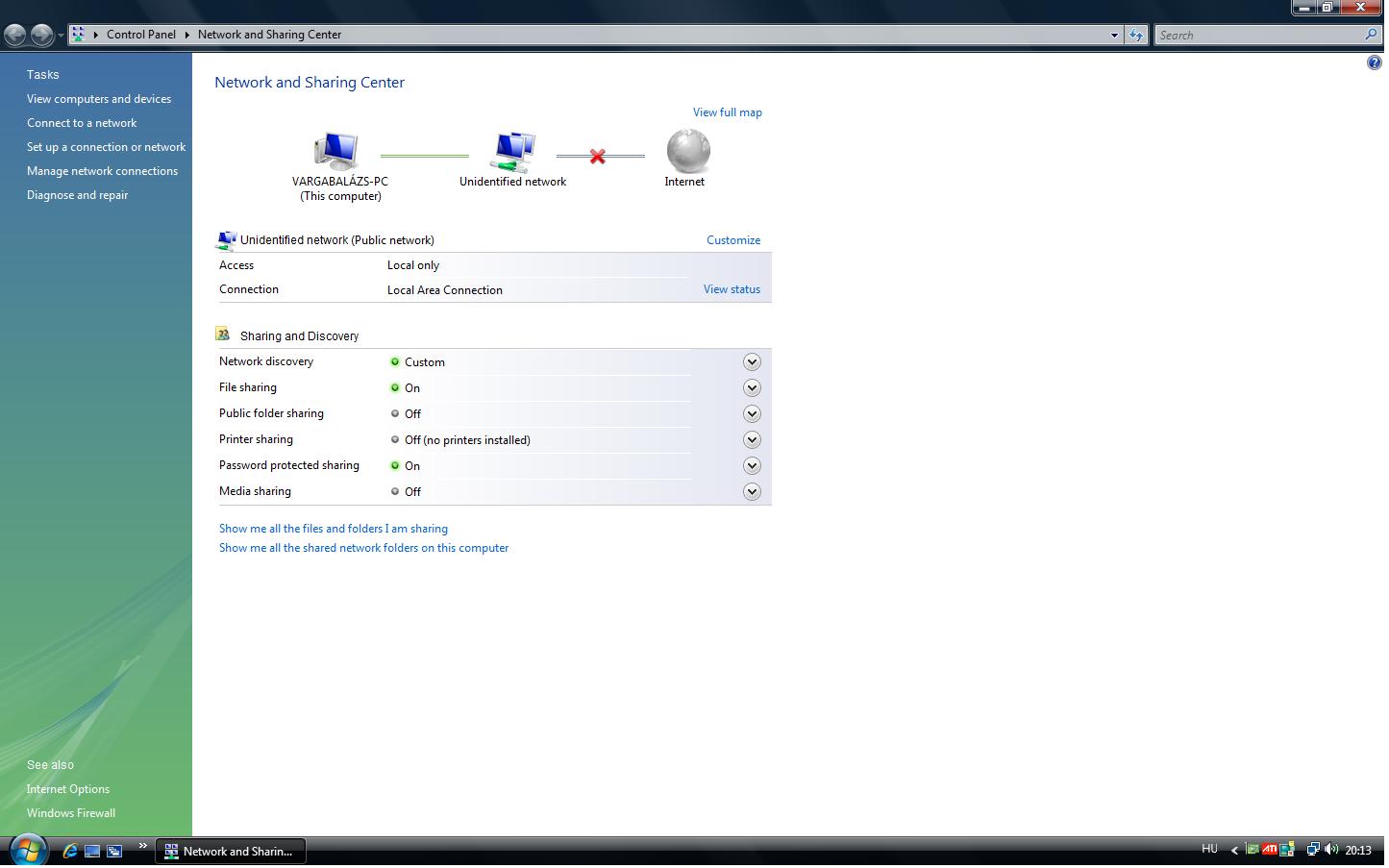Click Customize link for Unidentified network
1389x868 pixels.
[x=733, y=240]
